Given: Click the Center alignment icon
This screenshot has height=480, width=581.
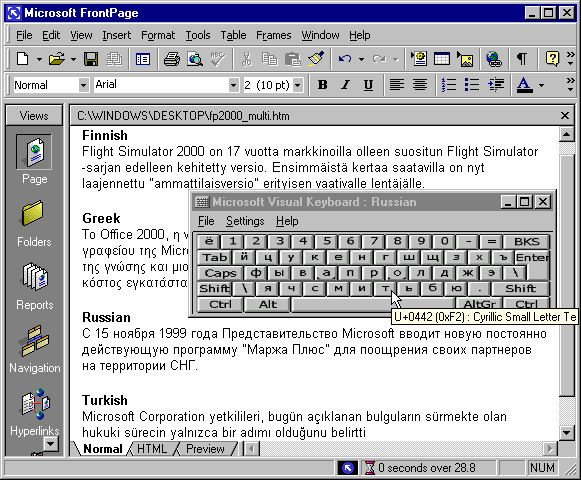Looking at the screenshot, I should (x=420, y=85).
